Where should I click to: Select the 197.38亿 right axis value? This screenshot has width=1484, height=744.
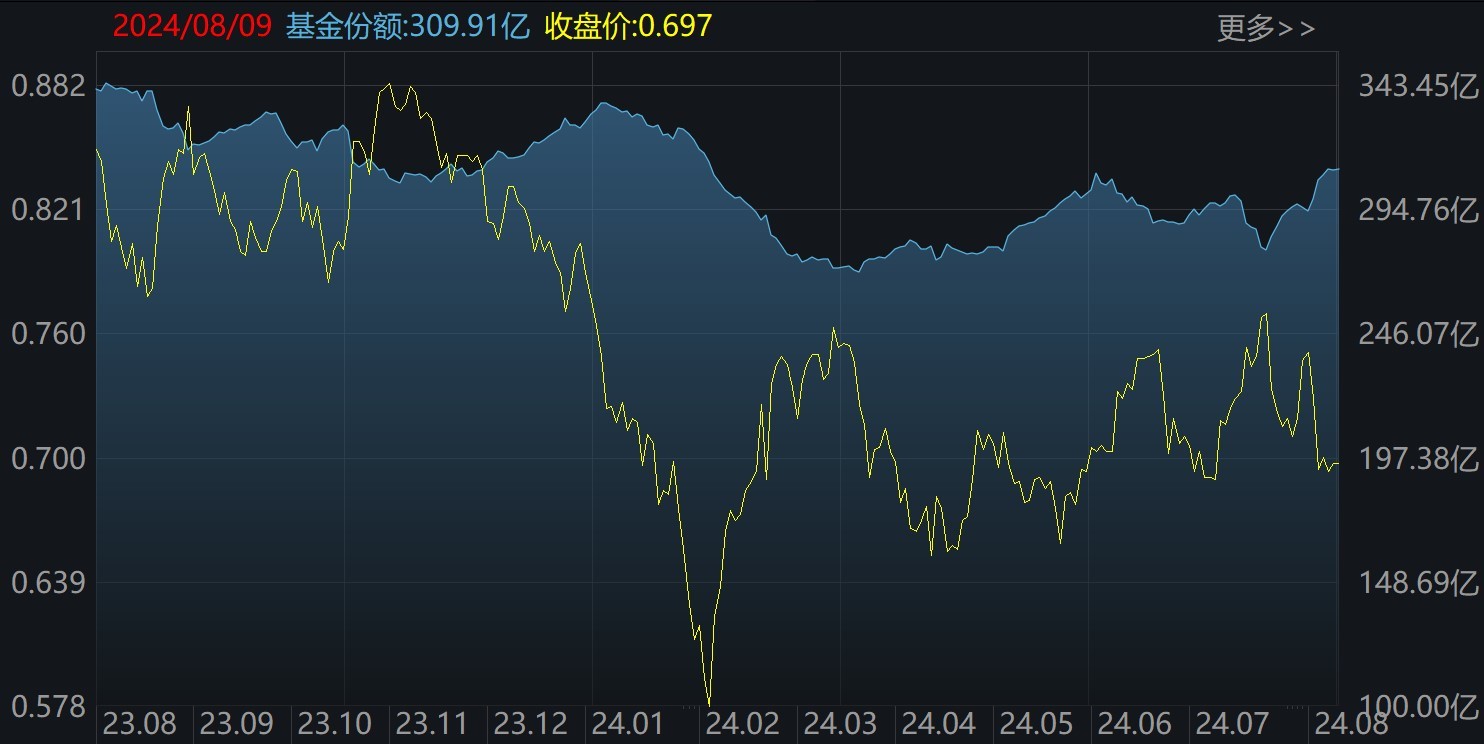(1417, 459)
